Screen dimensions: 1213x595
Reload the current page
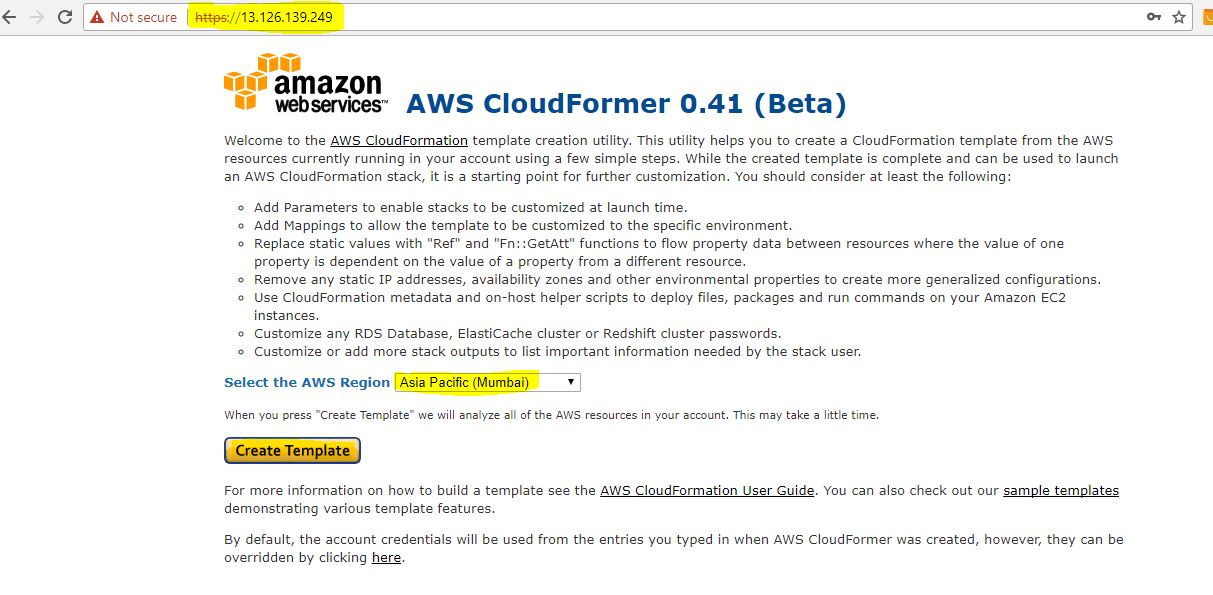point(65,17)
